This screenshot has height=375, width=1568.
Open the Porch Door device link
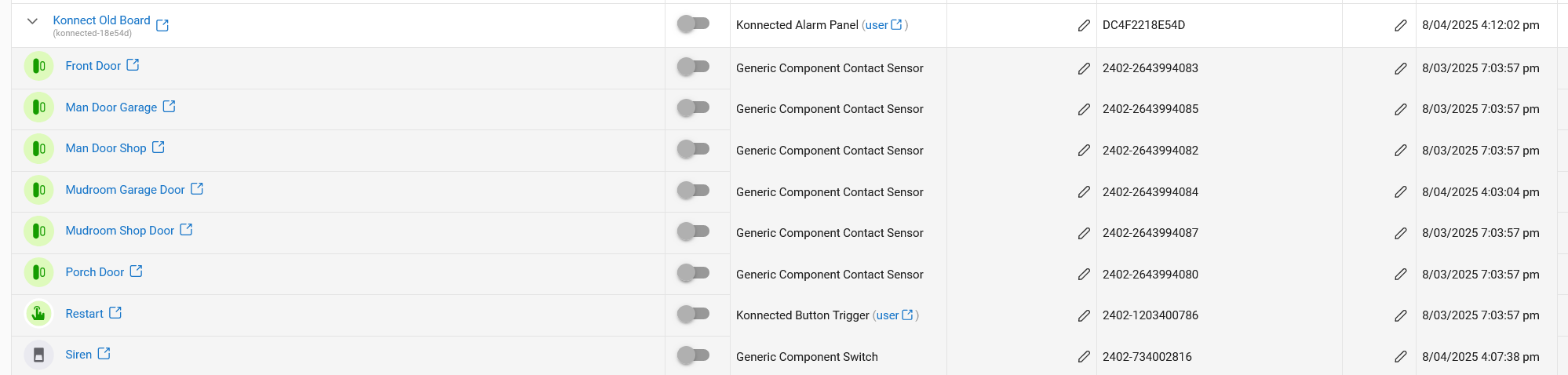click(x=95, y=272)
